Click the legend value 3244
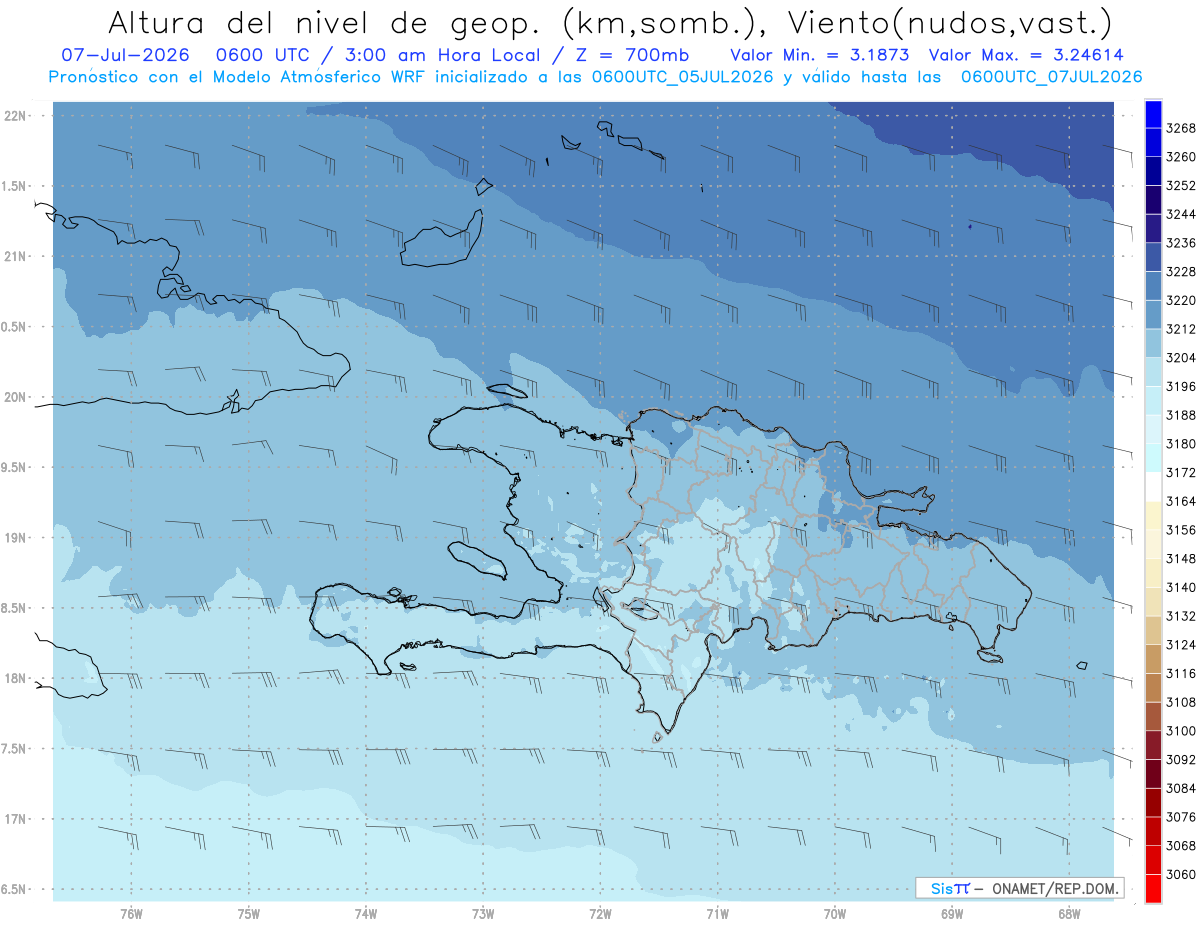 coord(1180,214)
